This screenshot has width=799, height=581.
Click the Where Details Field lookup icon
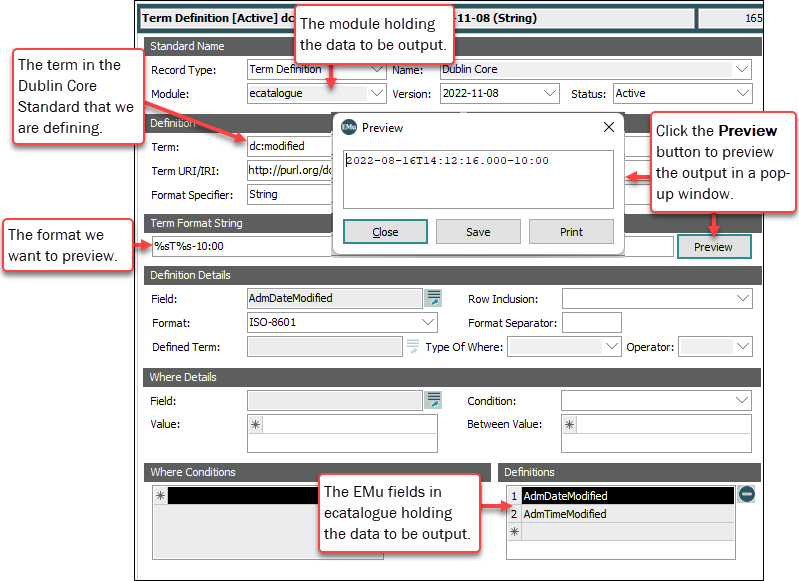point(434,400)
